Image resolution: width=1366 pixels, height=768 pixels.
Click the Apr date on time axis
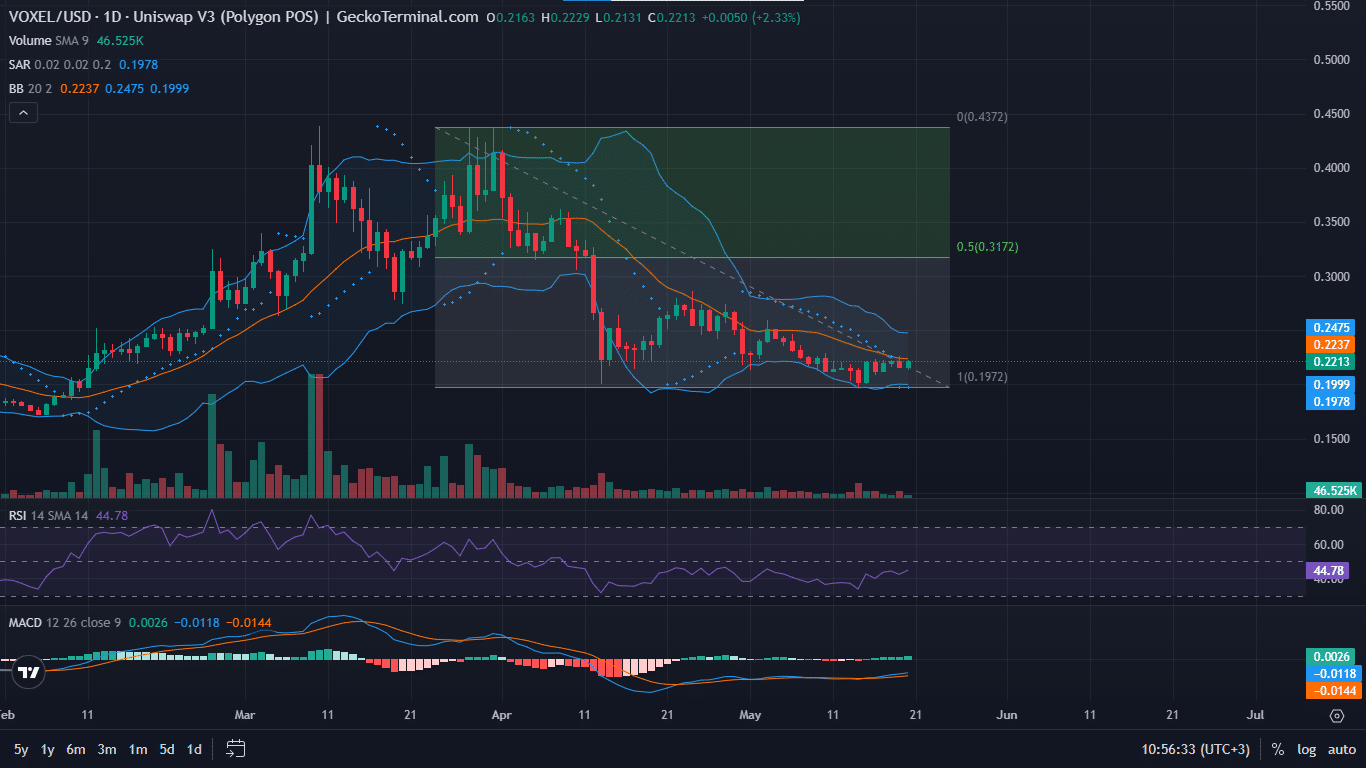pyautogui.click(x=502, y=716)
